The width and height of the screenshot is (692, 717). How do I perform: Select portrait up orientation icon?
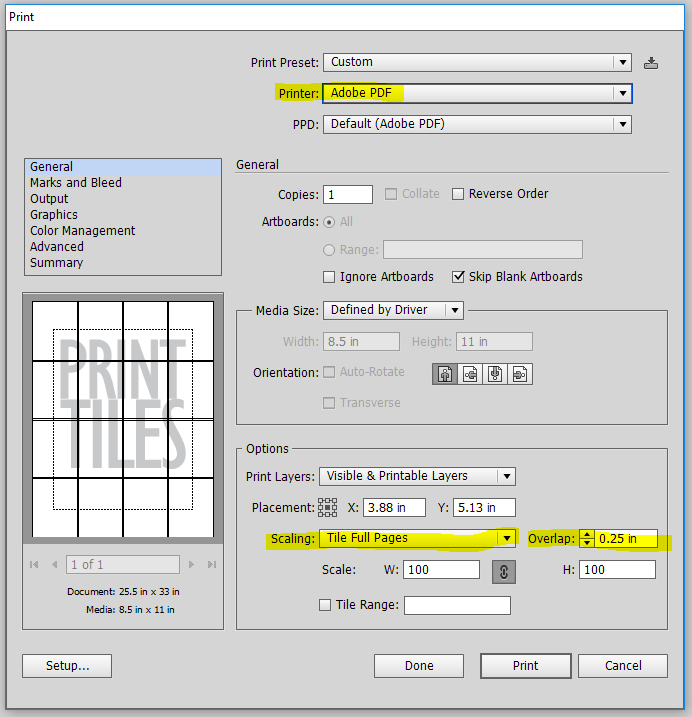click(445, 374)
